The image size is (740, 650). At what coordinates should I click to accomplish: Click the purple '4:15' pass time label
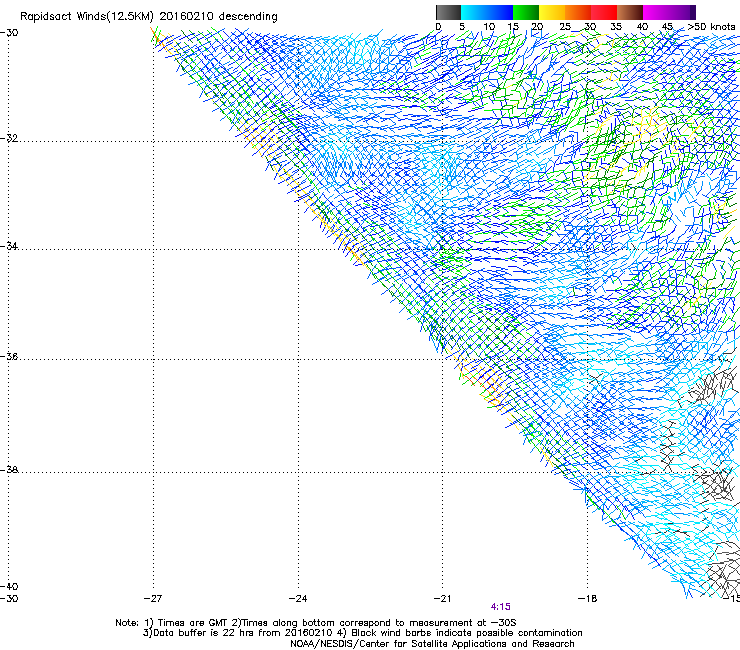(501, 607)
